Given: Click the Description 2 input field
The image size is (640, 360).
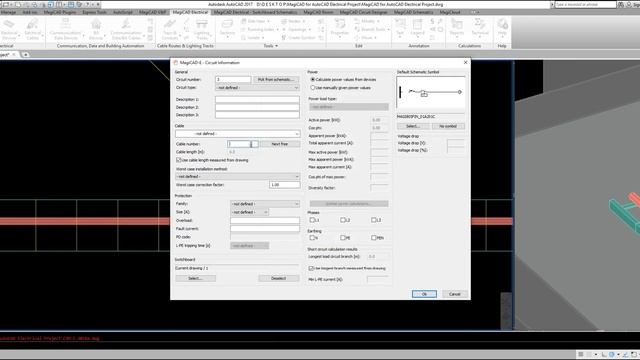Looking at the screenshot, I should [x=257, y=107].
